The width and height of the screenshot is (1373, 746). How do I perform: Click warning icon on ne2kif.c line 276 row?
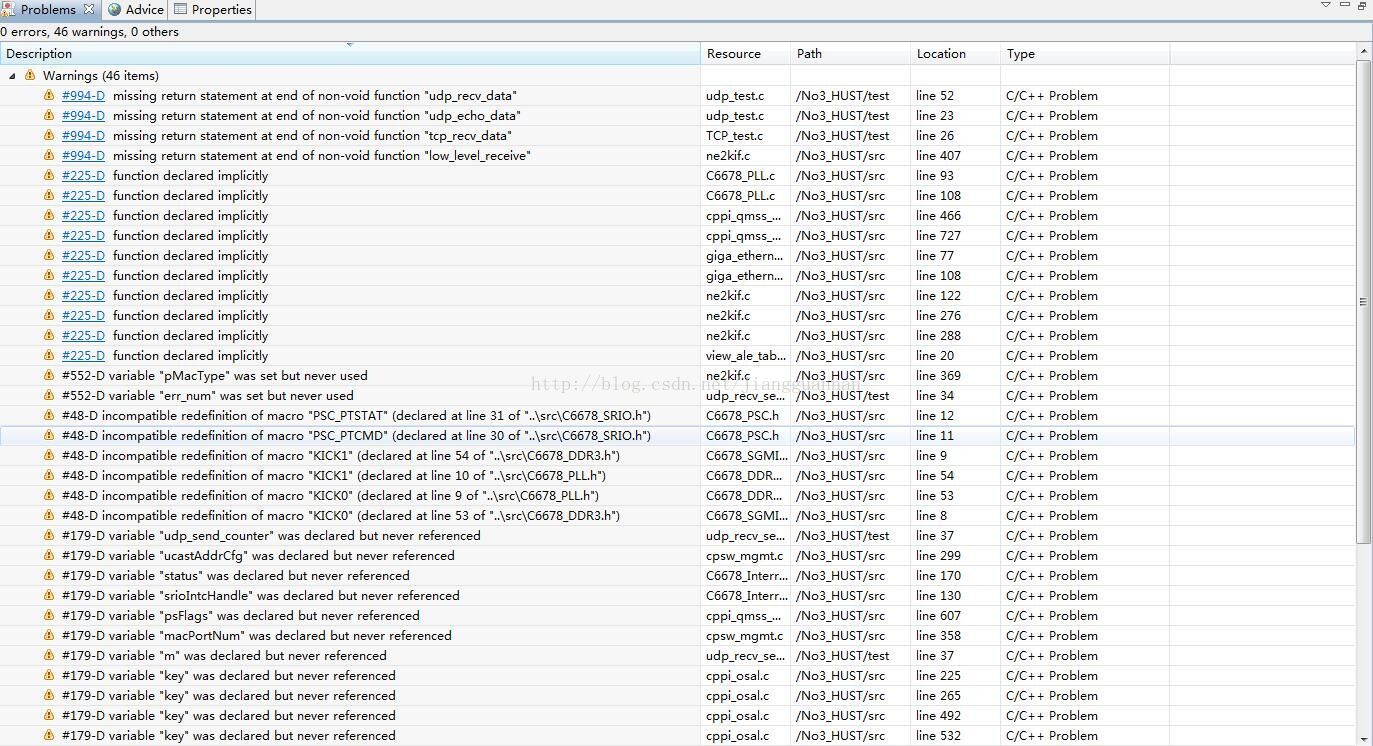(49, 316)
